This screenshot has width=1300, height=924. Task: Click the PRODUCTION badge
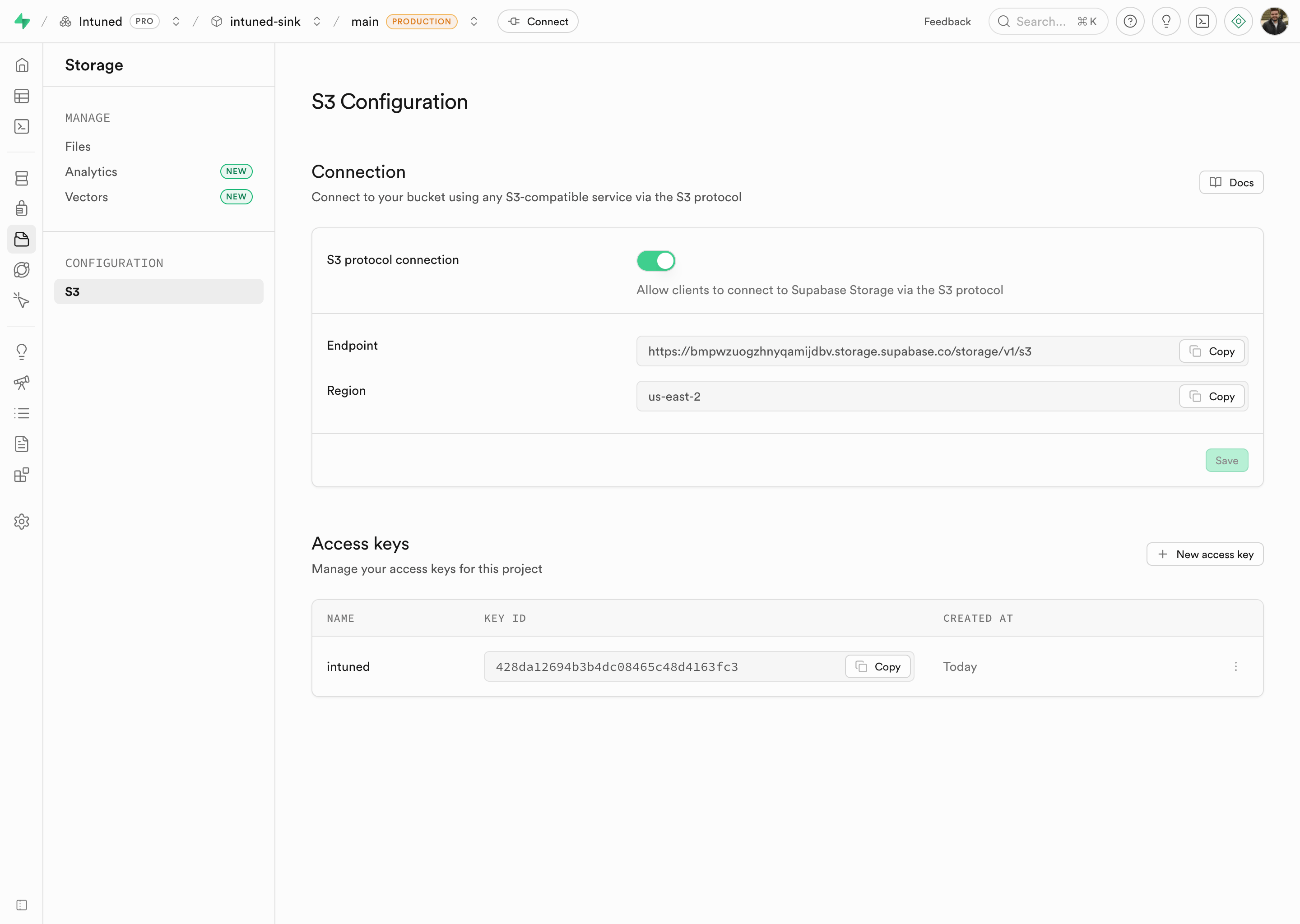(x=421, y=22)
